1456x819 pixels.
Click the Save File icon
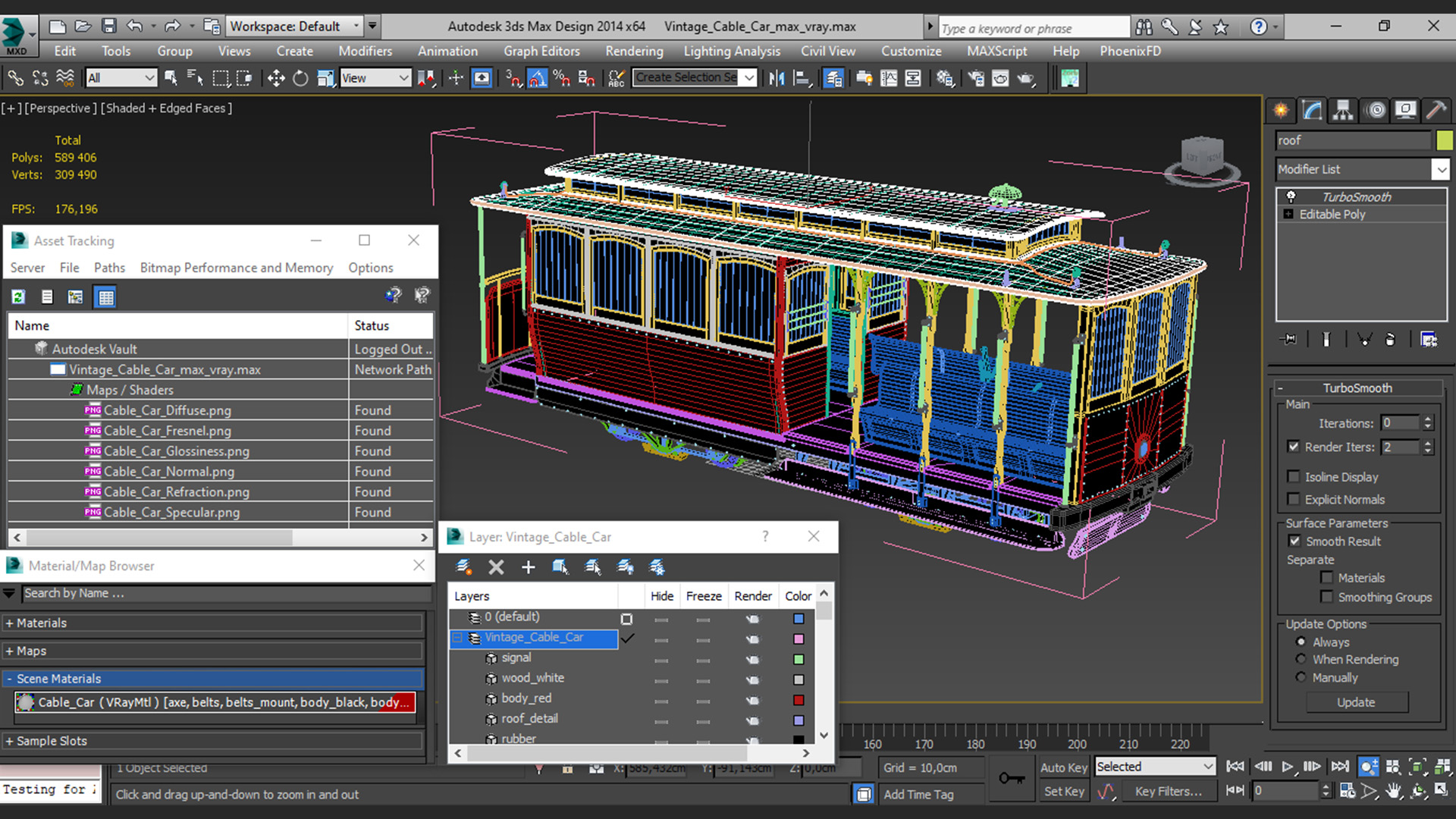click(109, 27)
